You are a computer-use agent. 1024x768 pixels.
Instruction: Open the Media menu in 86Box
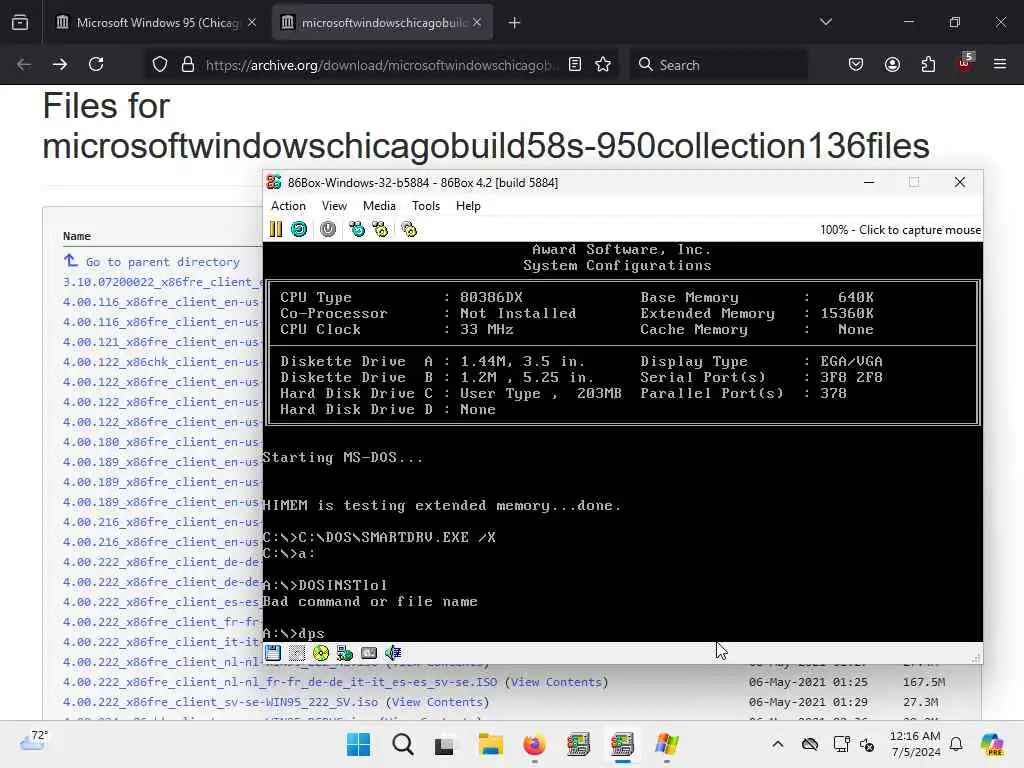[379, 206]
